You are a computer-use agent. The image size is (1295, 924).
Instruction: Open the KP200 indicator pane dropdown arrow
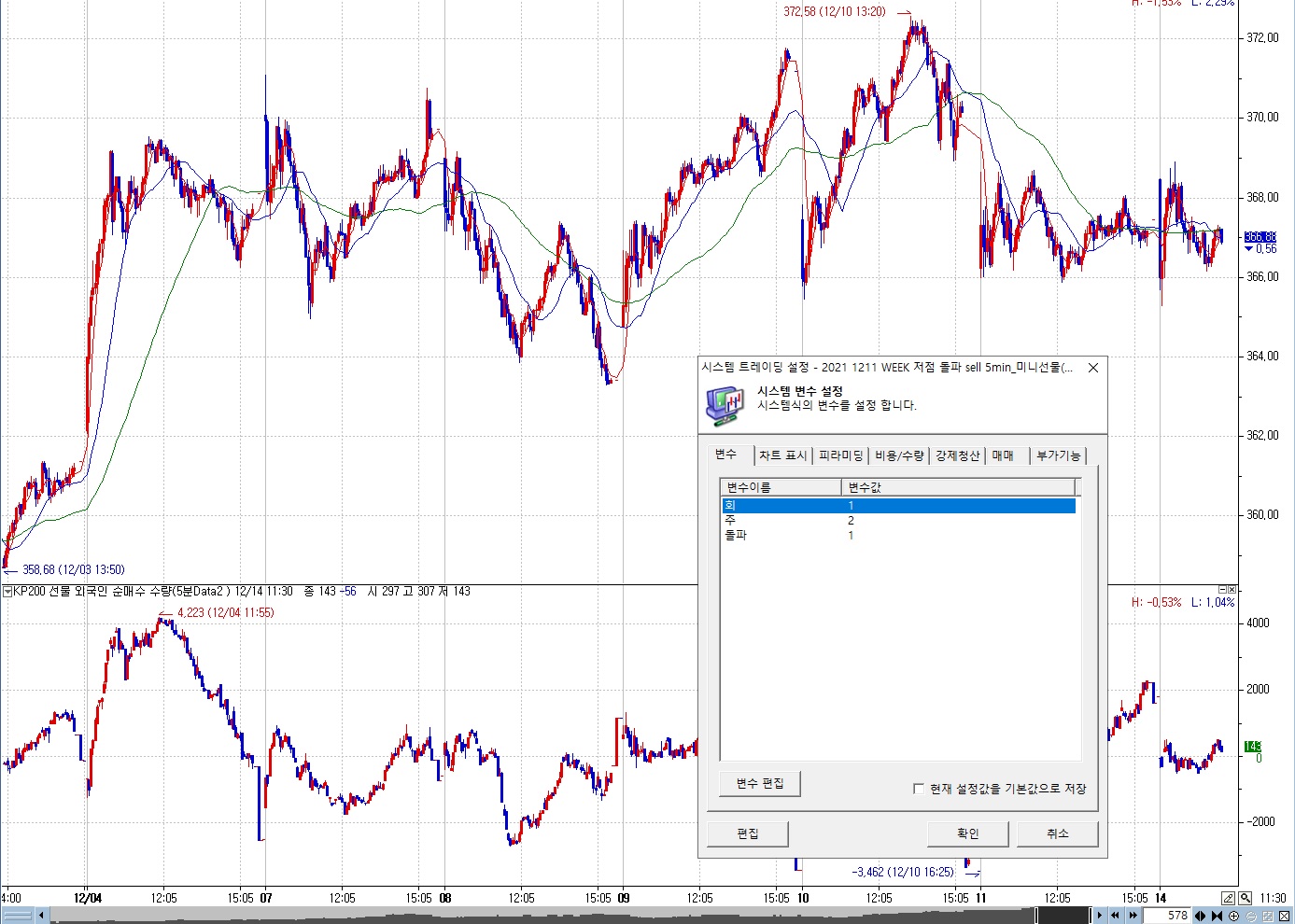(x=7, y=592)
